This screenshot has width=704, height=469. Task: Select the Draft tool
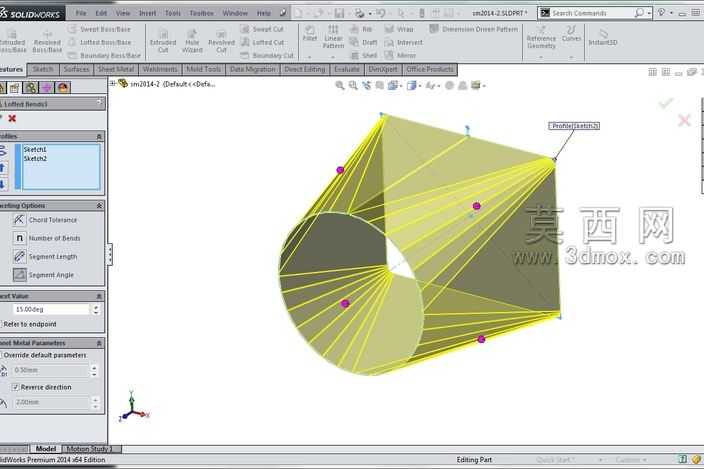[x=364, y=42]
